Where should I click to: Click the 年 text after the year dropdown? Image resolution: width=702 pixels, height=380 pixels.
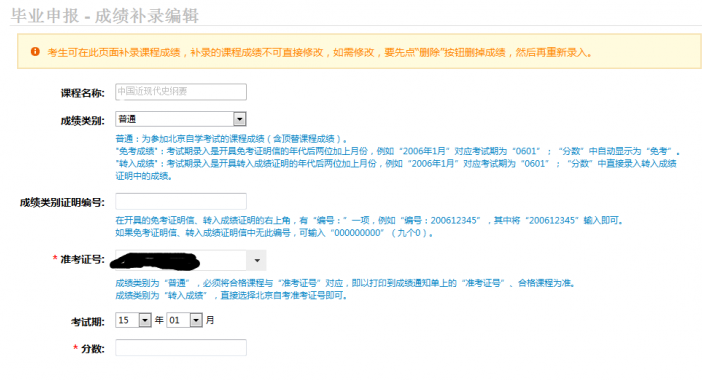(x=159, y=320)
